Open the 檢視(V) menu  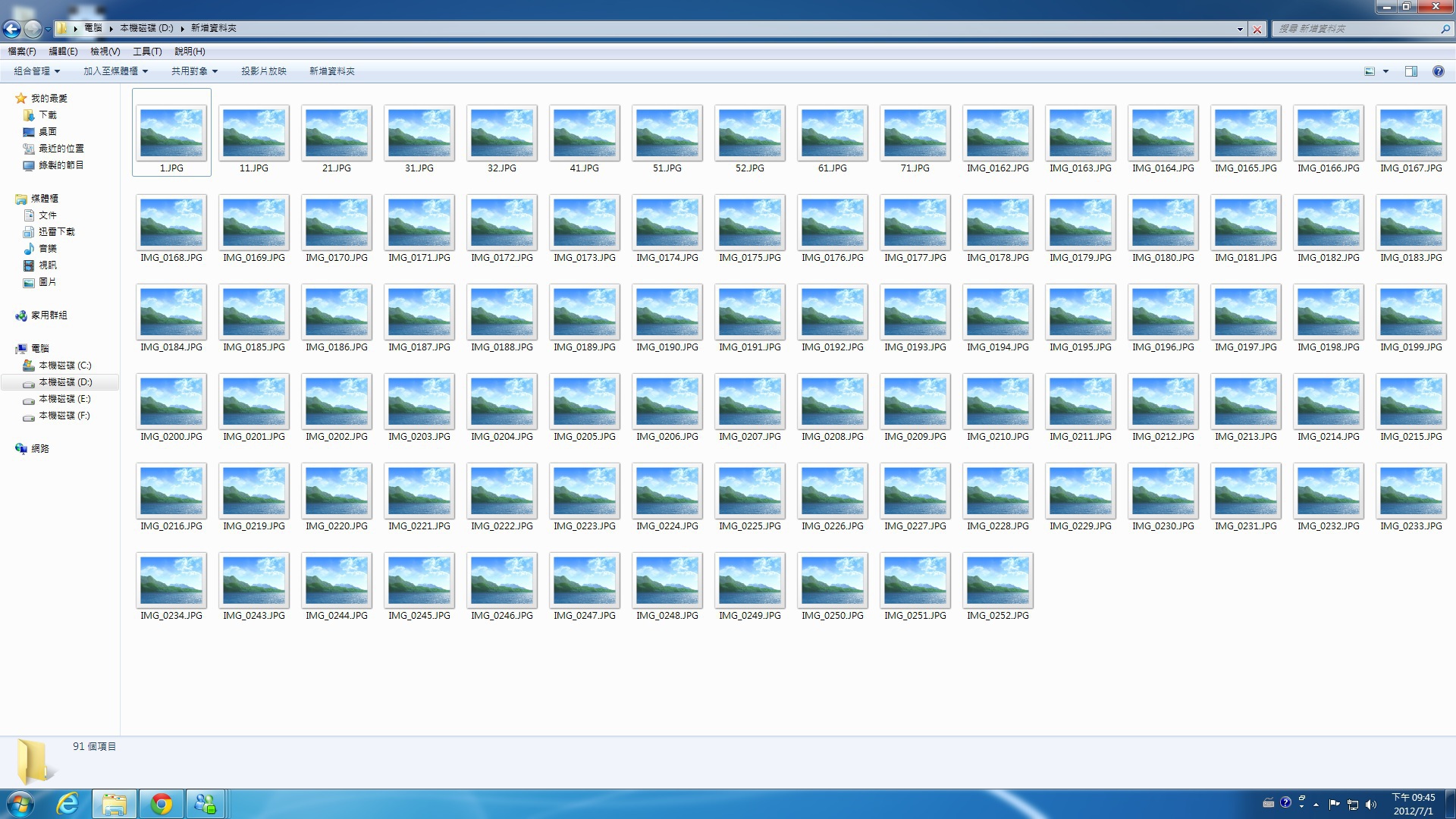105,52
